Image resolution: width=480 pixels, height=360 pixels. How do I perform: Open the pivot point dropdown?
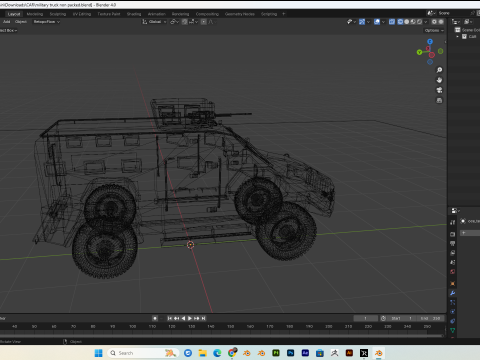(x=175, y=22)
